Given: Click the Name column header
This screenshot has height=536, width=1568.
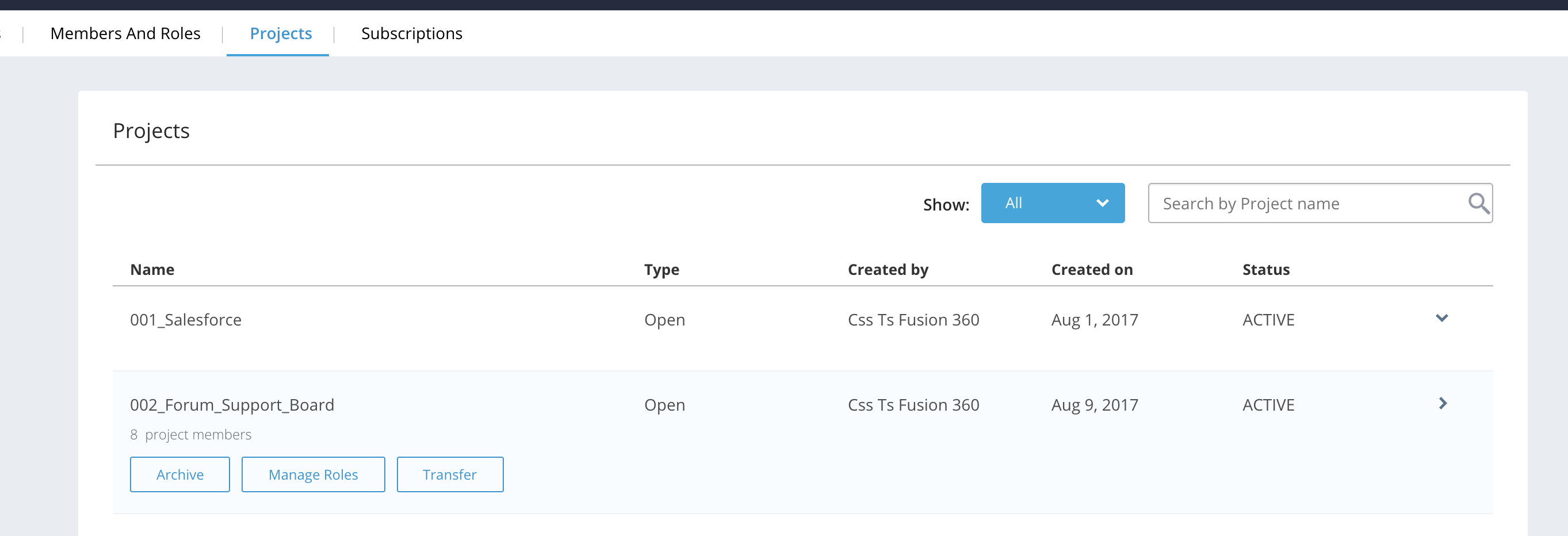Looking at the screenshot, I should point(152,270).
